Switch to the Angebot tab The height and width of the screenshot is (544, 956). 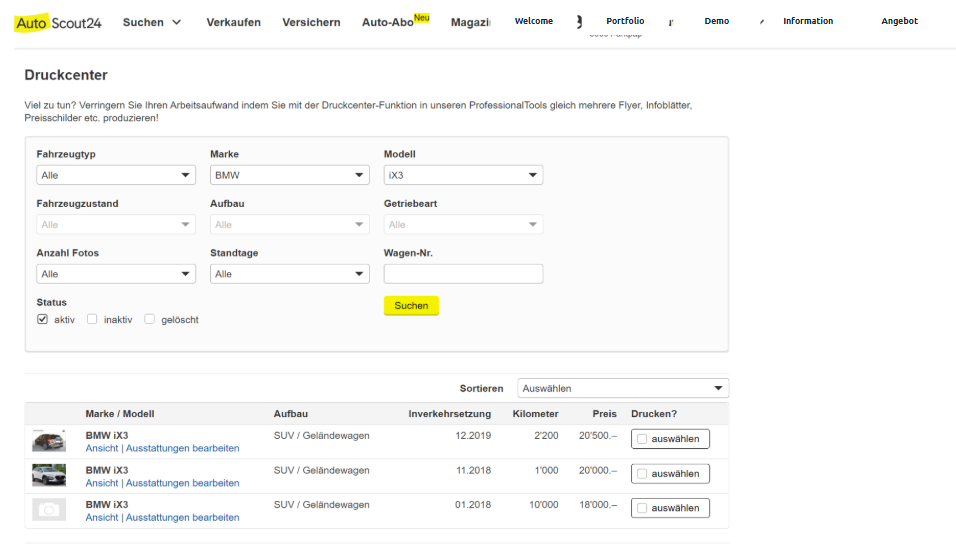pos(899,21)
